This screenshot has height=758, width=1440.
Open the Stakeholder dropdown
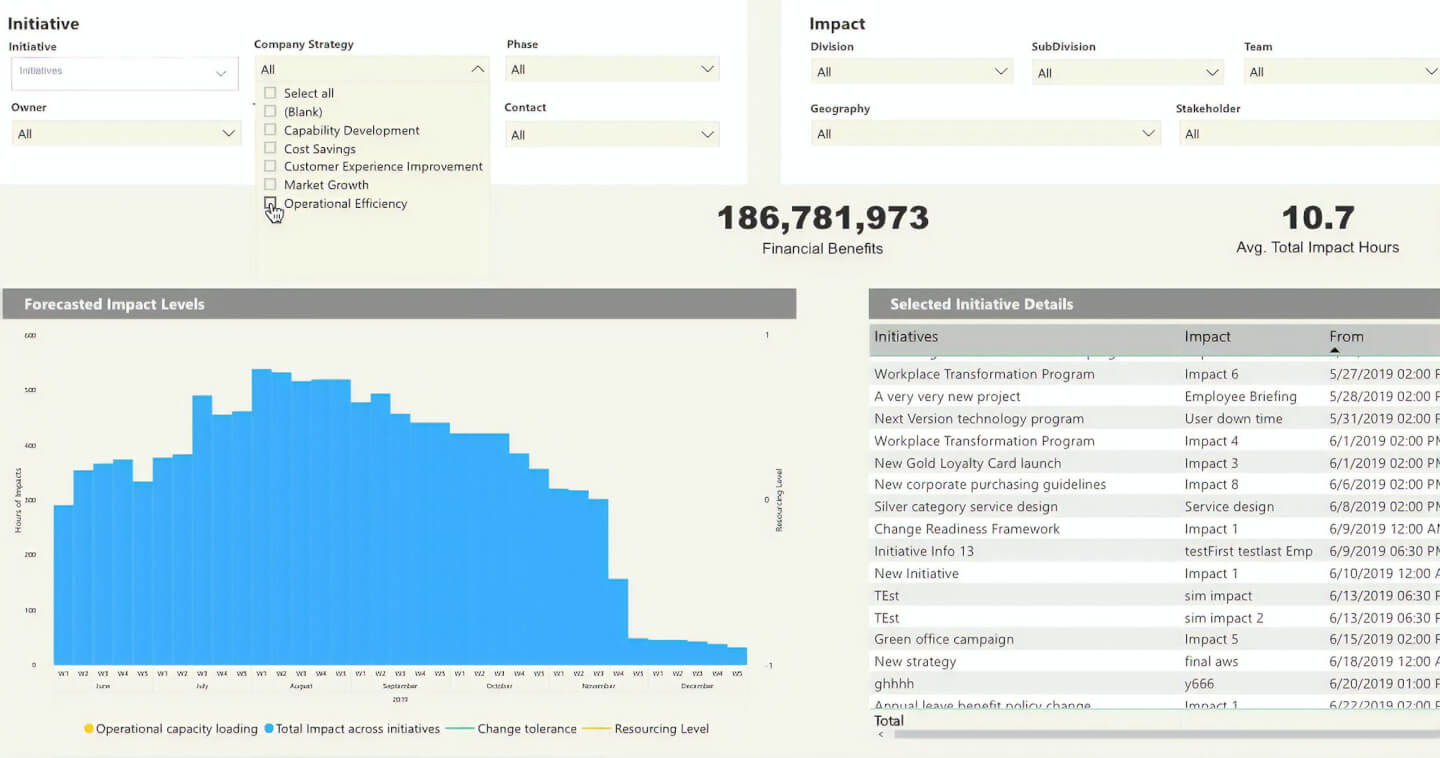pyautogui.click(x=1308, y=133)
